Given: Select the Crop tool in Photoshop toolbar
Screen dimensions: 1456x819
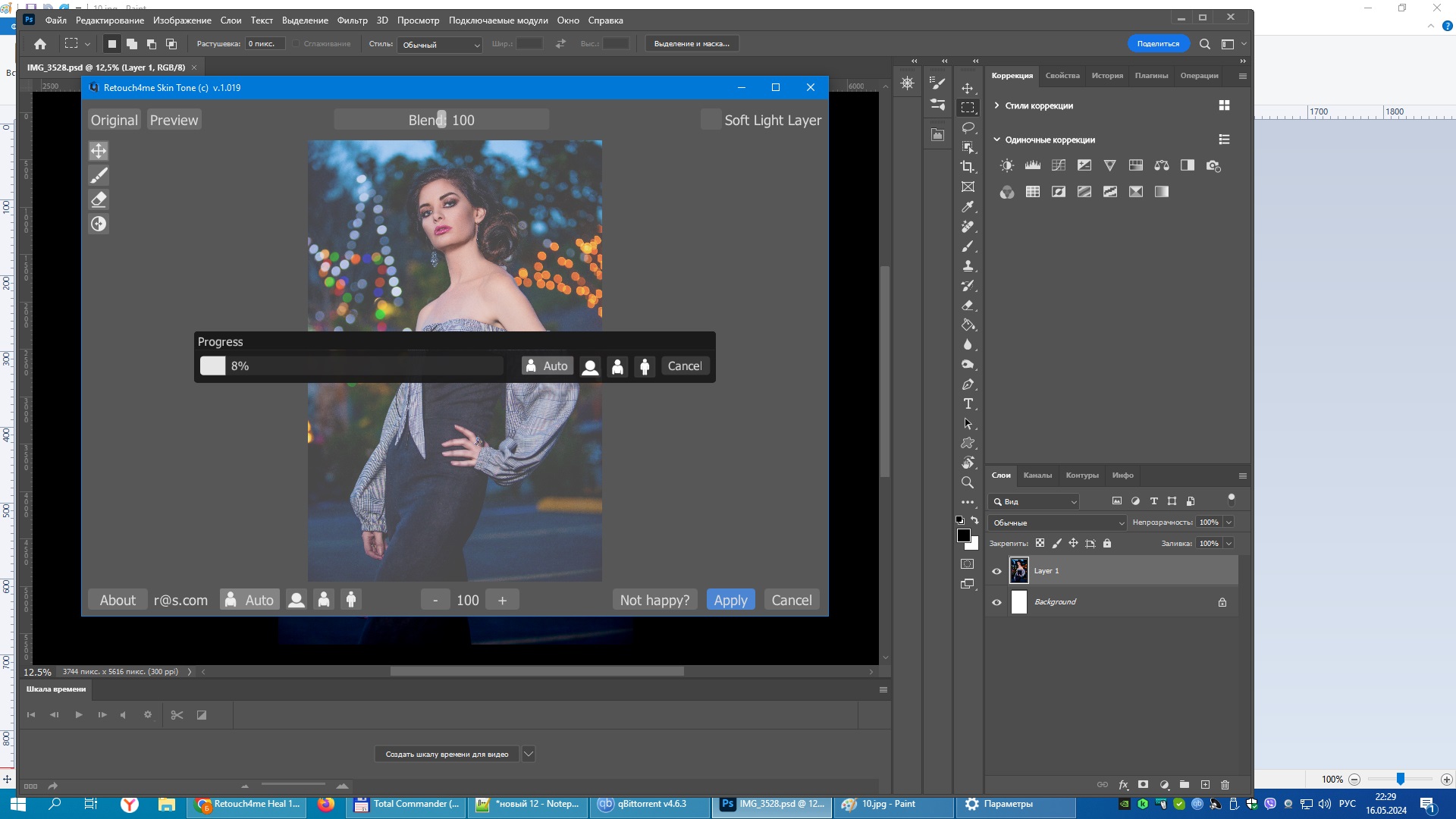Looking at the screenshot, I should coord(968,167).
